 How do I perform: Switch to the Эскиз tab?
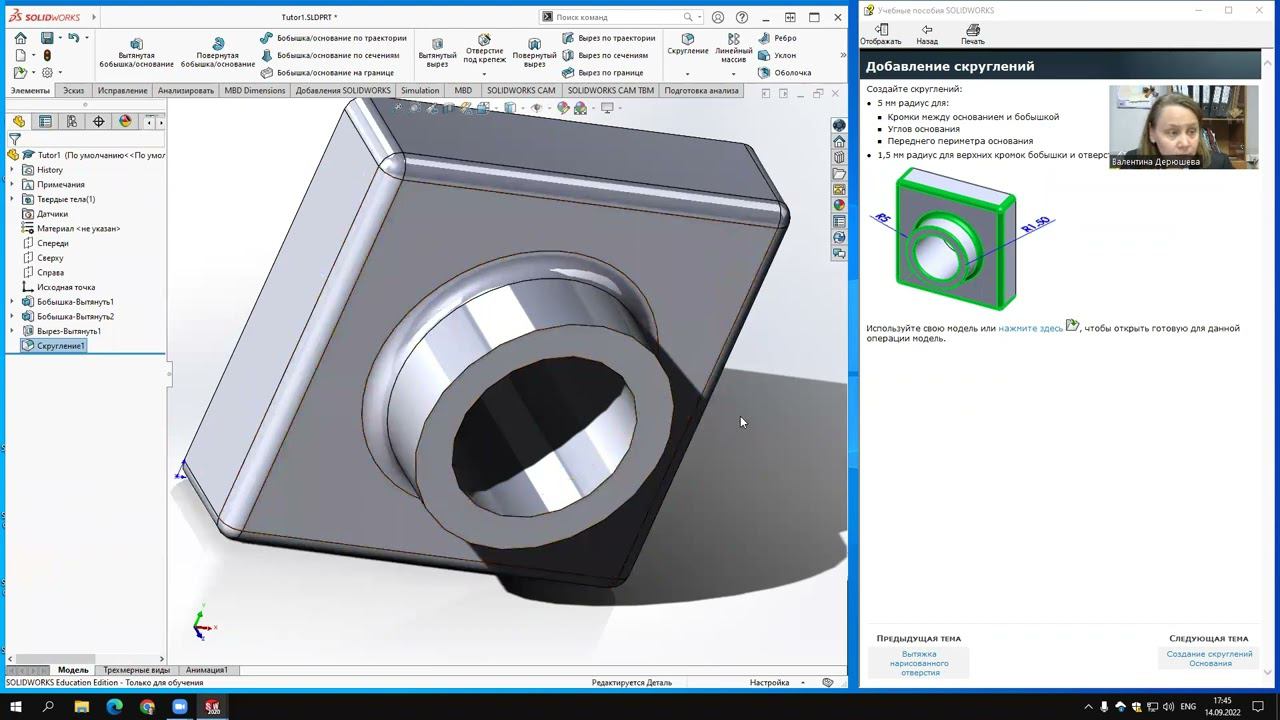click(73, 90)
